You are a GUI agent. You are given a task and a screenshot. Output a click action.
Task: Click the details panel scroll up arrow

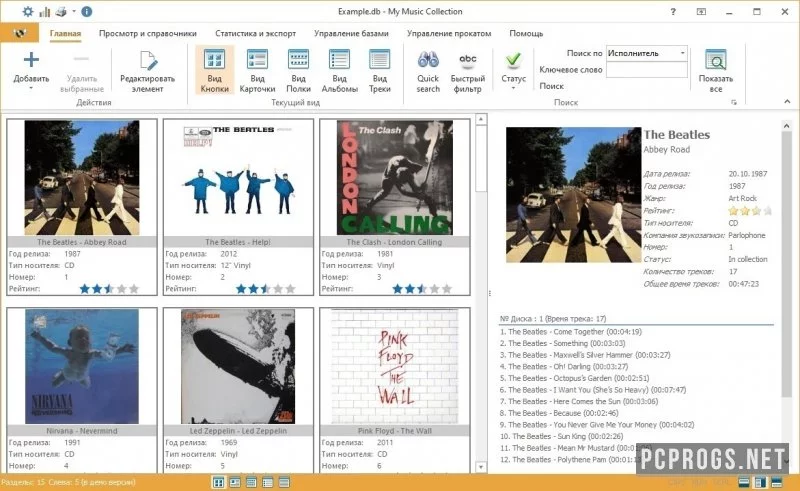click(786, 125)
